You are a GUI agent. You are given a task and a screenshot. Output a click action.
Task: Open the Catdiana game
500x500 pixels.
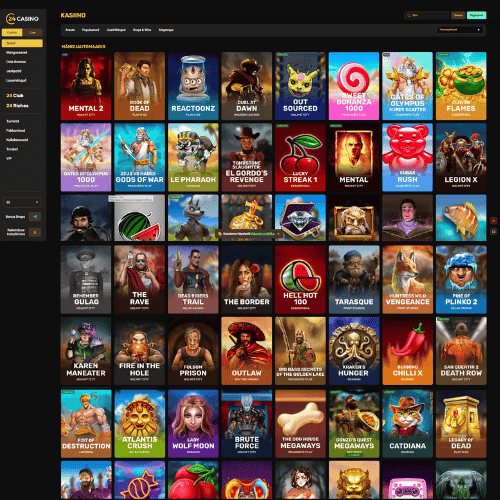(407, 424)
